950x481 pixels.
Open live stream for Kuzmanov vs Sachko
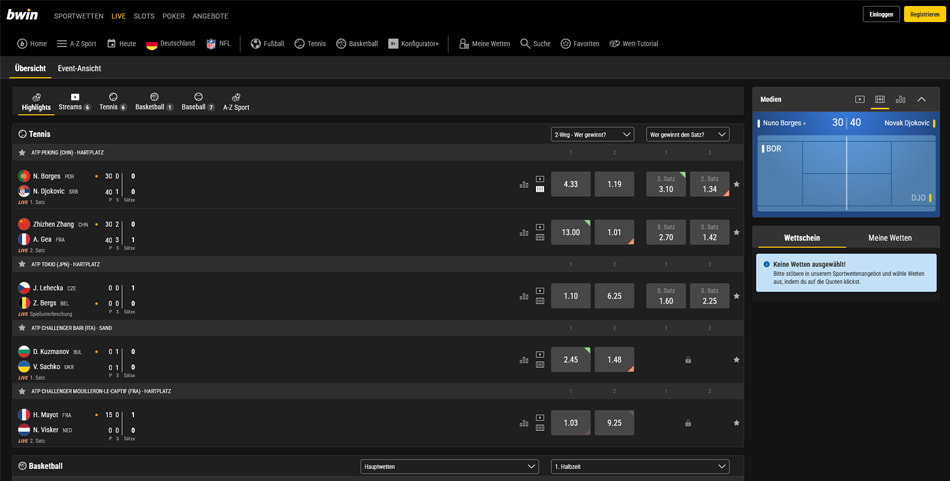tap(540, 354)
